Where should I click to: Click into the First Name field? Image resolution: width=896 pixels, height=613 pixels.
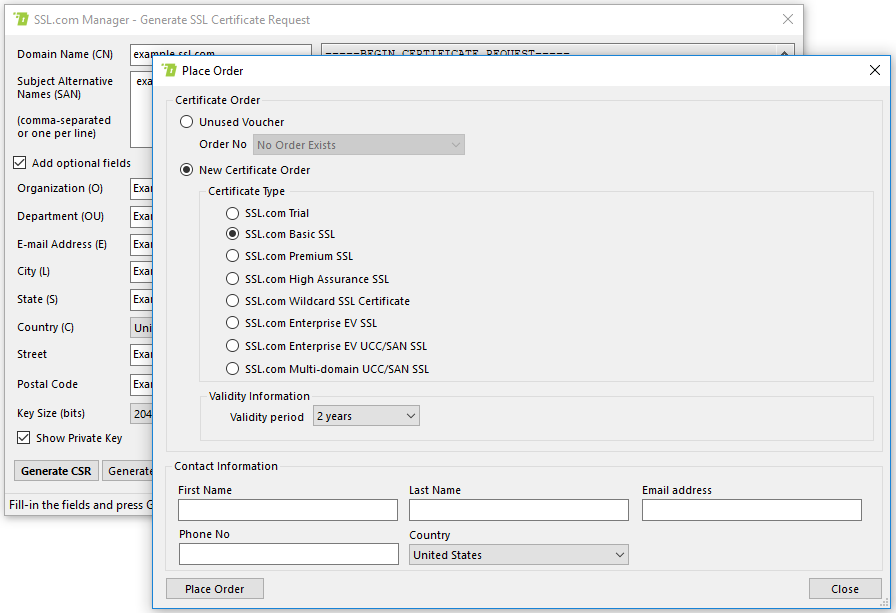tap(288, 510)
